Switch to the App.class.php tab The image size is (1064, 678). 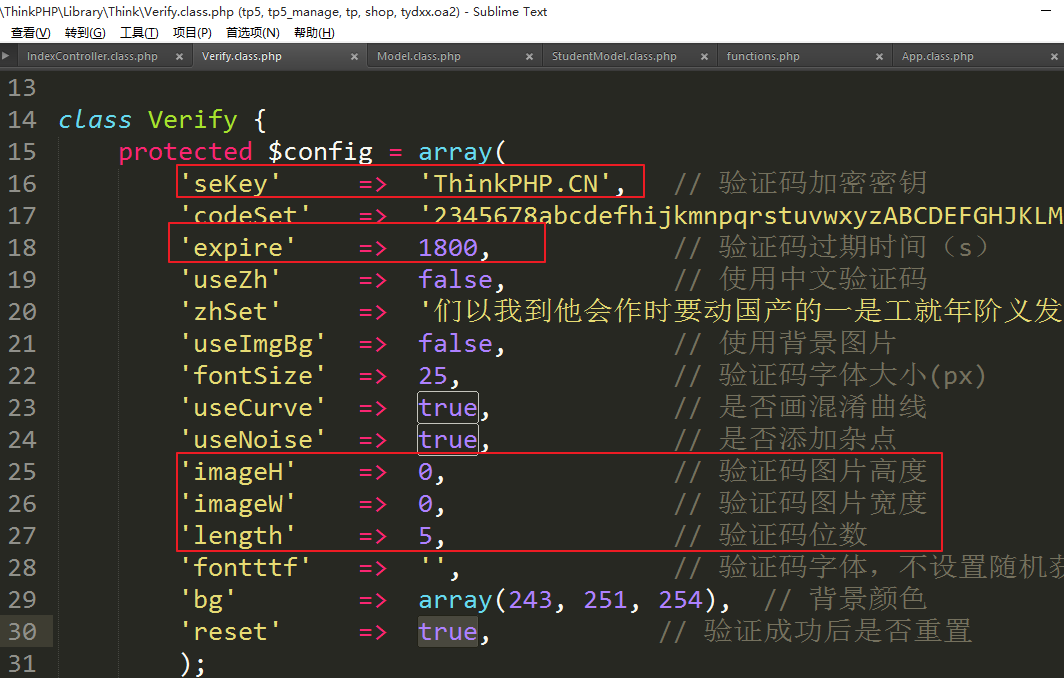coord(937,57)
